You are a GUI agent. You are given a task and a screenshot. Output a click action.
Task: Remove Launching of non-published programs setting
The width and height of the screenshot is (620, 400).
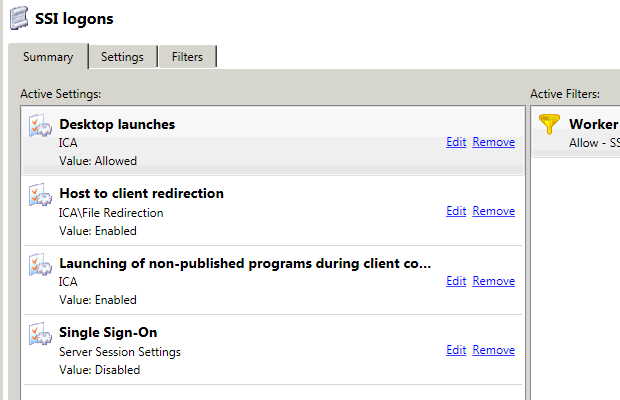point(493,281)
